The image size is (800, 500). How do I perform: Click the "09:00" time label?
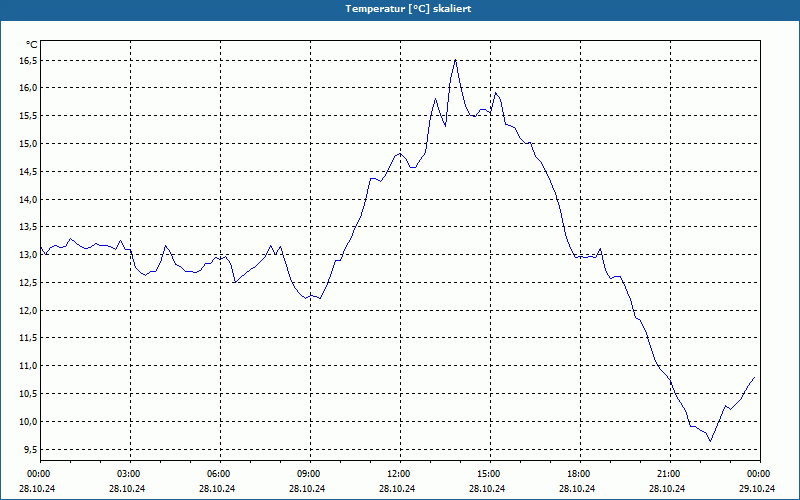coord(310,474)
